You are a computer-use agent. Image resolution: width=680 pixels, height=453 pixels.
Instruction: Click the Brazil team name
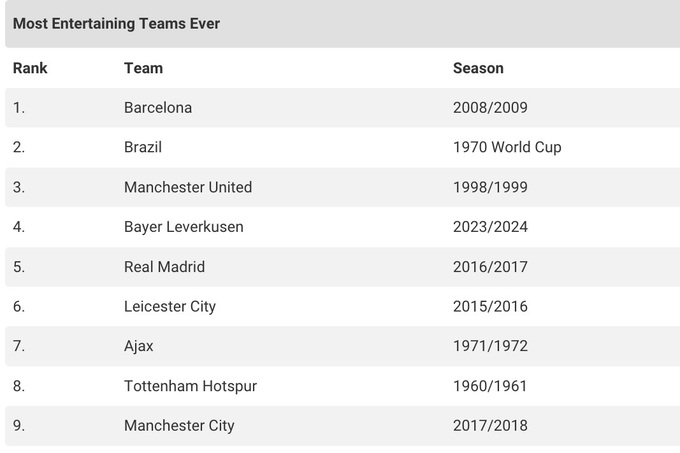(143, 147)
